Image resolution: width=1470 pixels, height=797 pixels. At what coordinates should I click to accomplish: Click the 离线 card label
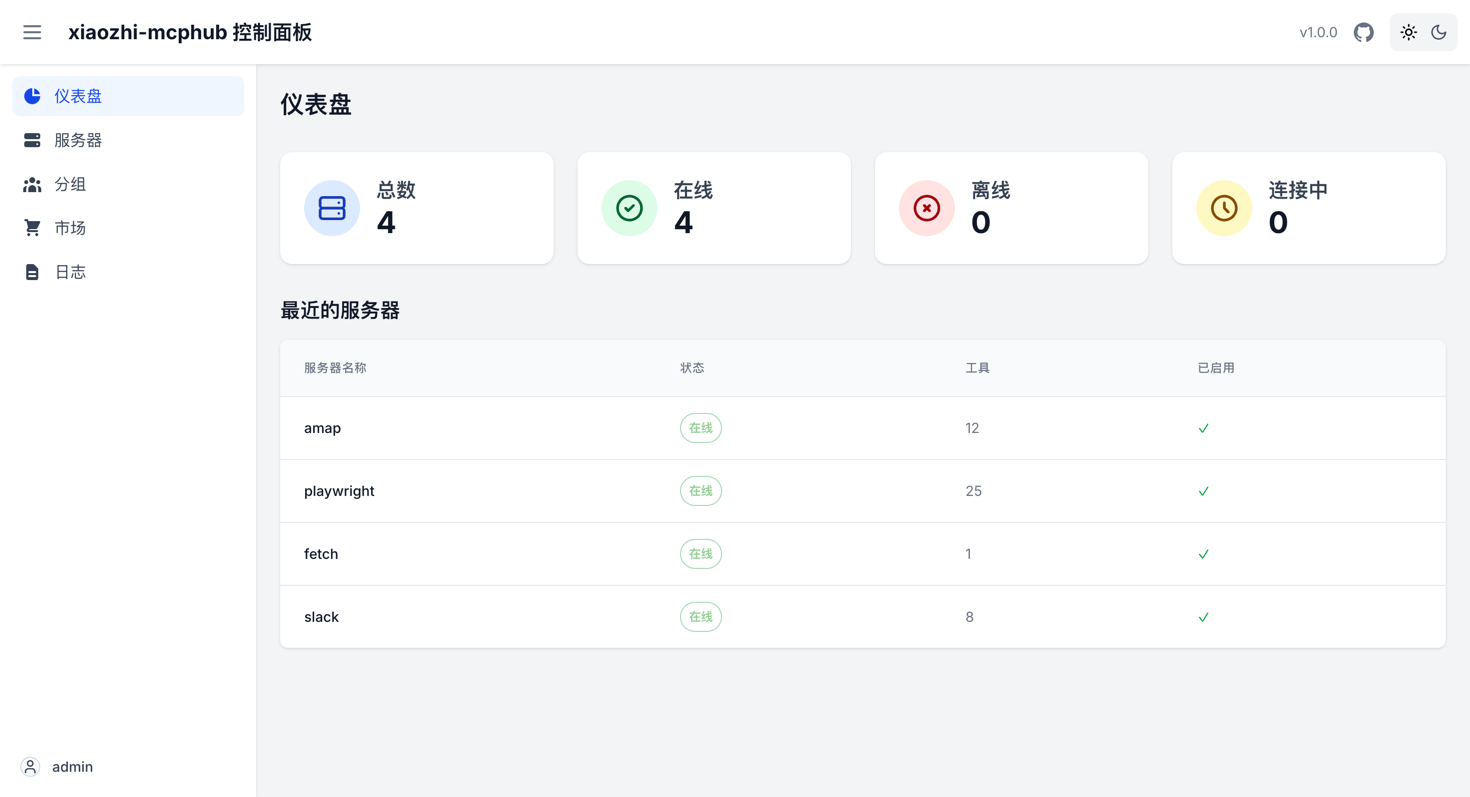(x=990, y=190)
